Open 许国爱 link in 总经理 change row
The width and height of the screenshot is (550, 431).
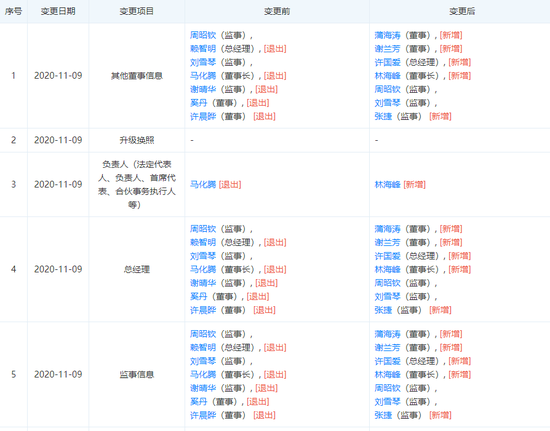[x=387, y=256]
